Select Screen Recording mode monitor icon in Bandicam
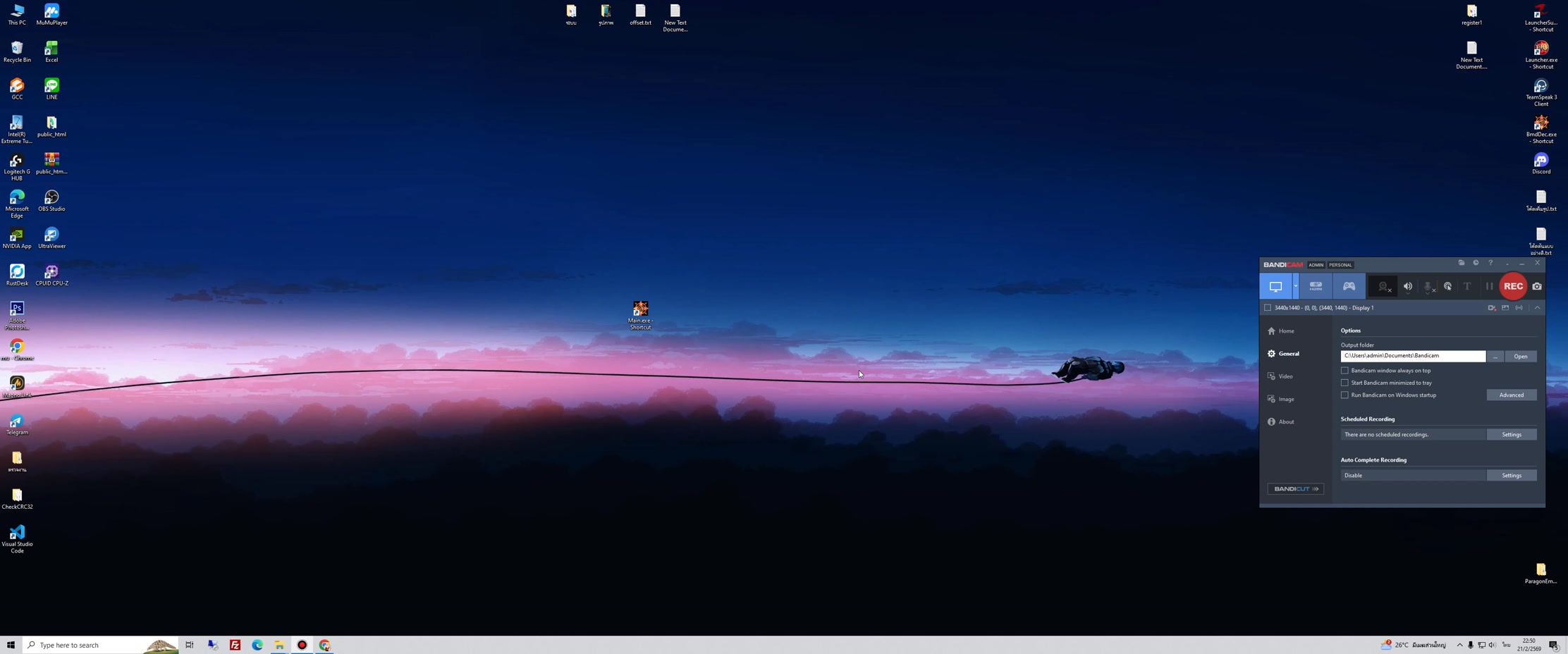This screenshot has width=1568, height=654. click(x=1275, y=286)
